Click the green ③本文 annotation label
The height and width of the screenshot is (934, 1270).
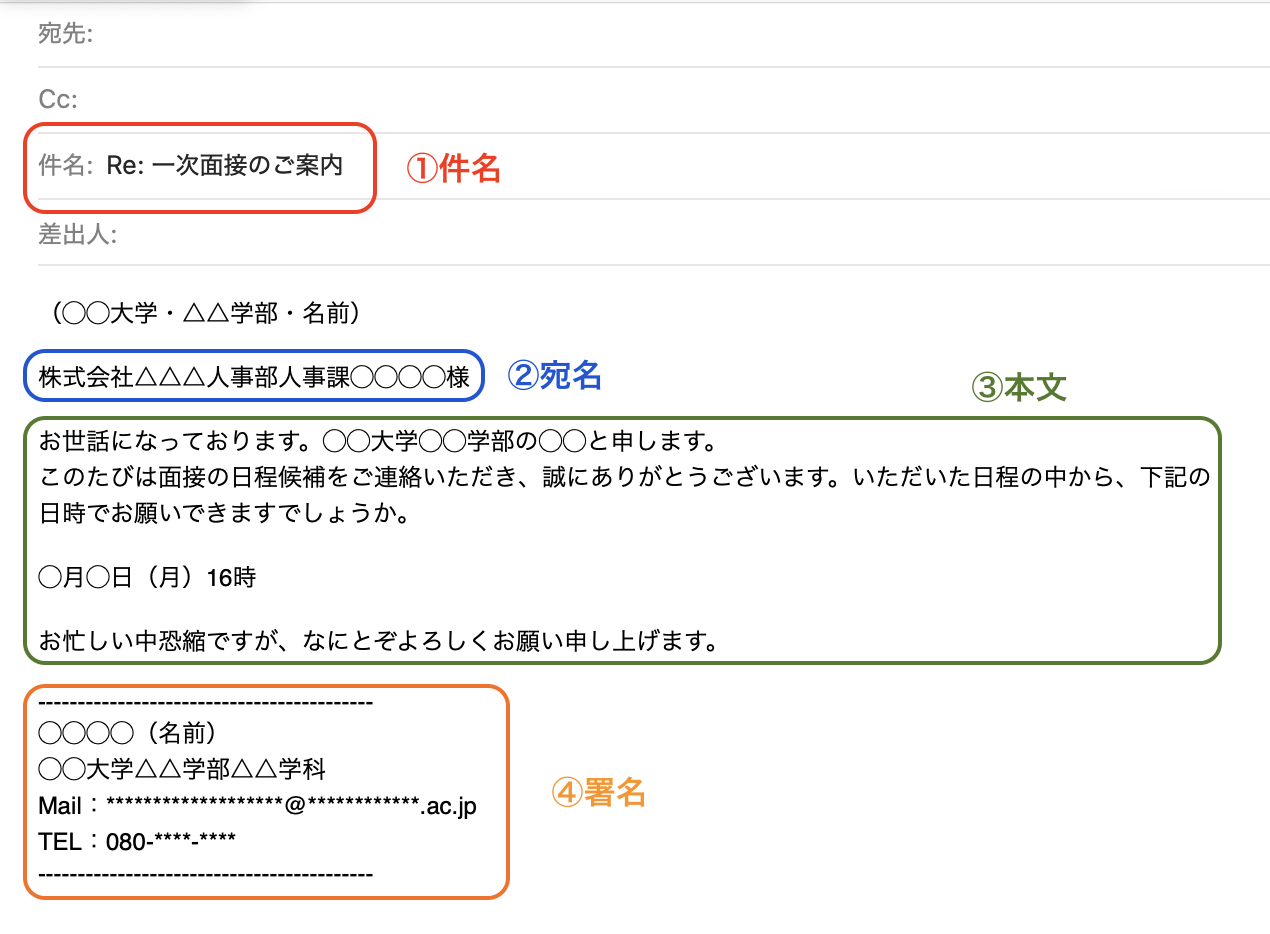point(1019,388)
